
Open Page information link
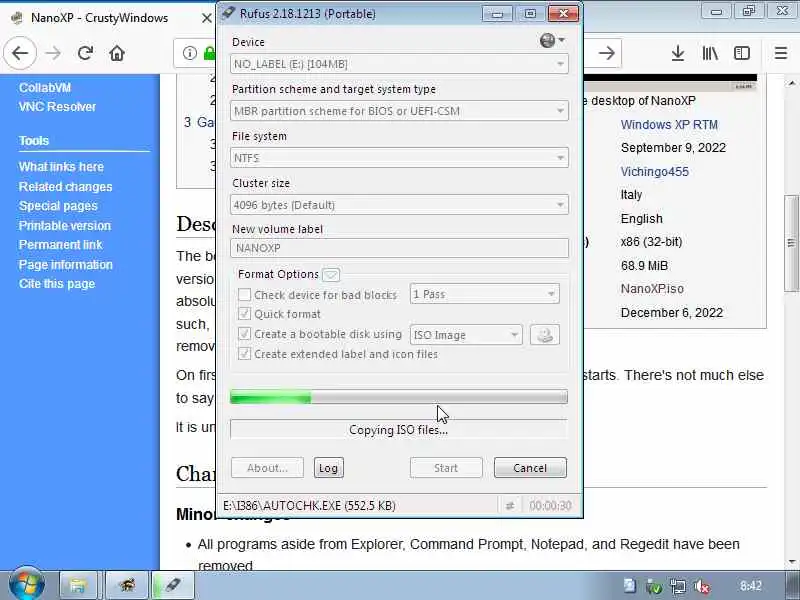pyautogui.click(x=66, y=265)
